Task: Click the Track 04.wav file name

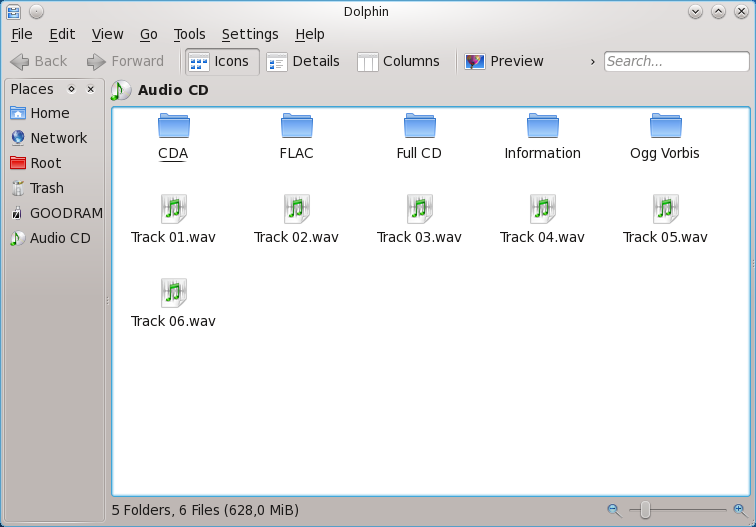Action: click(x=542, y=237)
